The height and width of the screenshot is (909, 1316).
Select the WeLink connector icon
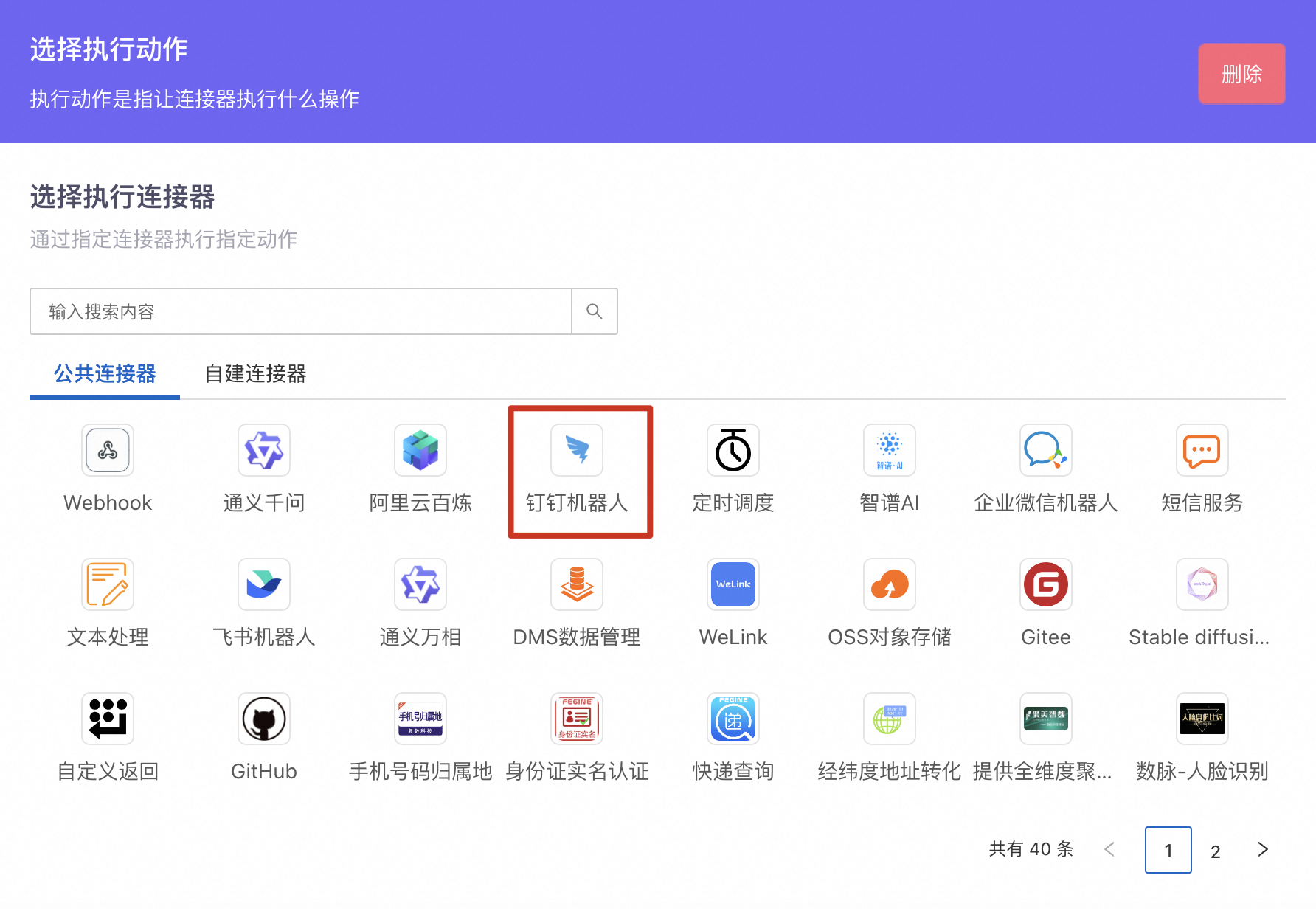tap(733, 584)
